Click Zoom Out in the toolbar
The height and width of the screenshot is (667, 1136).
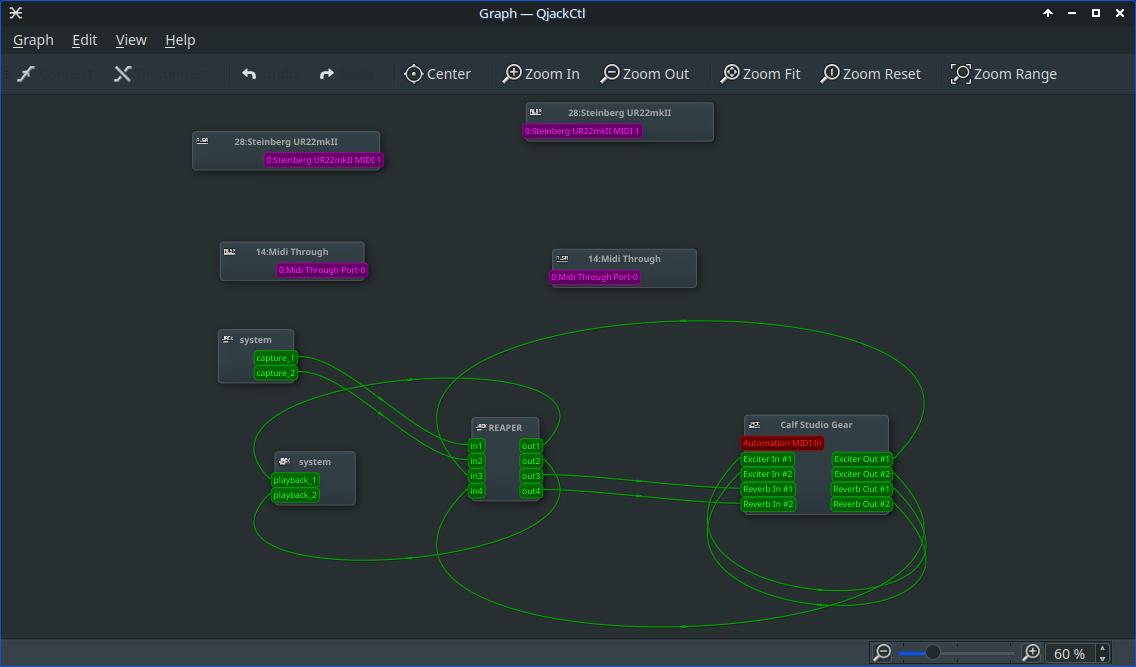(x=644, y=74)
